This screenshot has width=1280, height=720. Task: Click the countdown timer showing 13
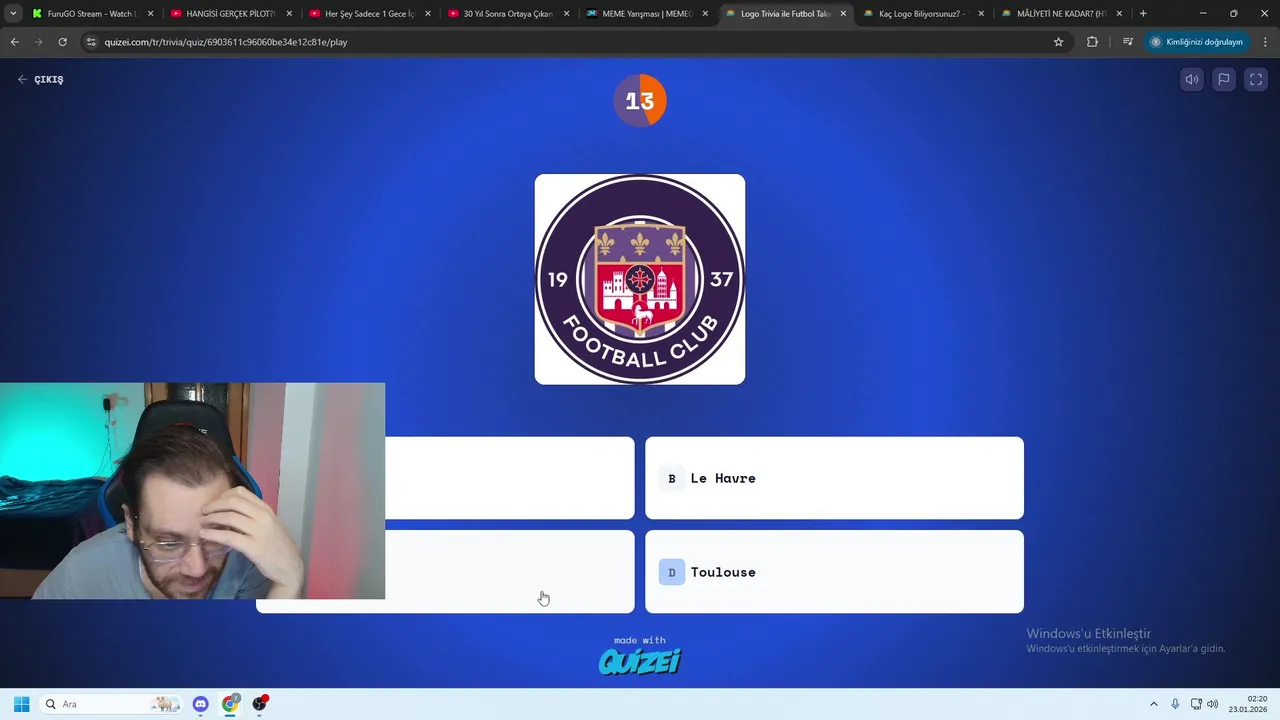[640, 100]
